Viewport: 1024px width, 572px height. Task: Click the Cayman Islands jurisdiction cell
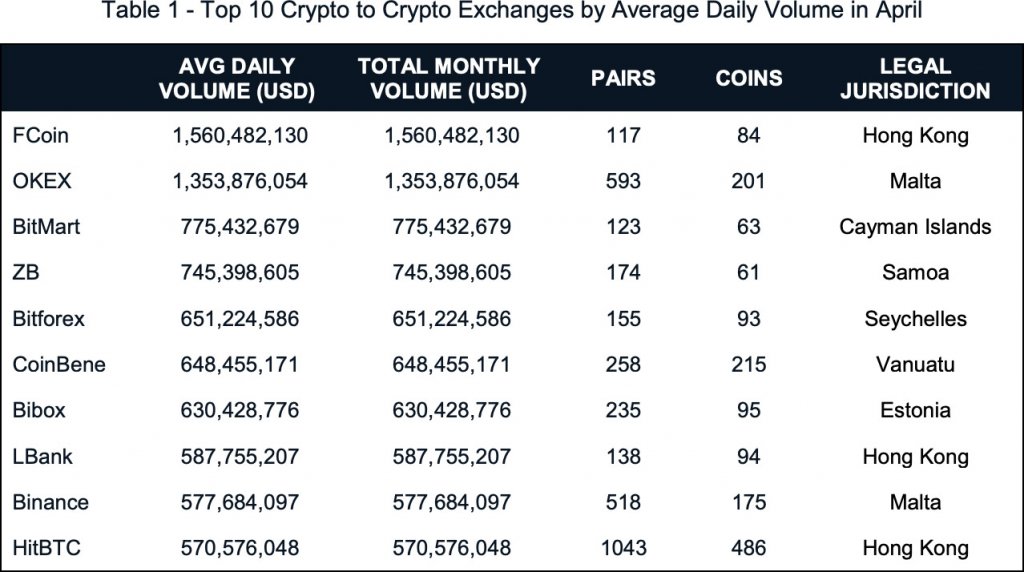pos(915,227)
